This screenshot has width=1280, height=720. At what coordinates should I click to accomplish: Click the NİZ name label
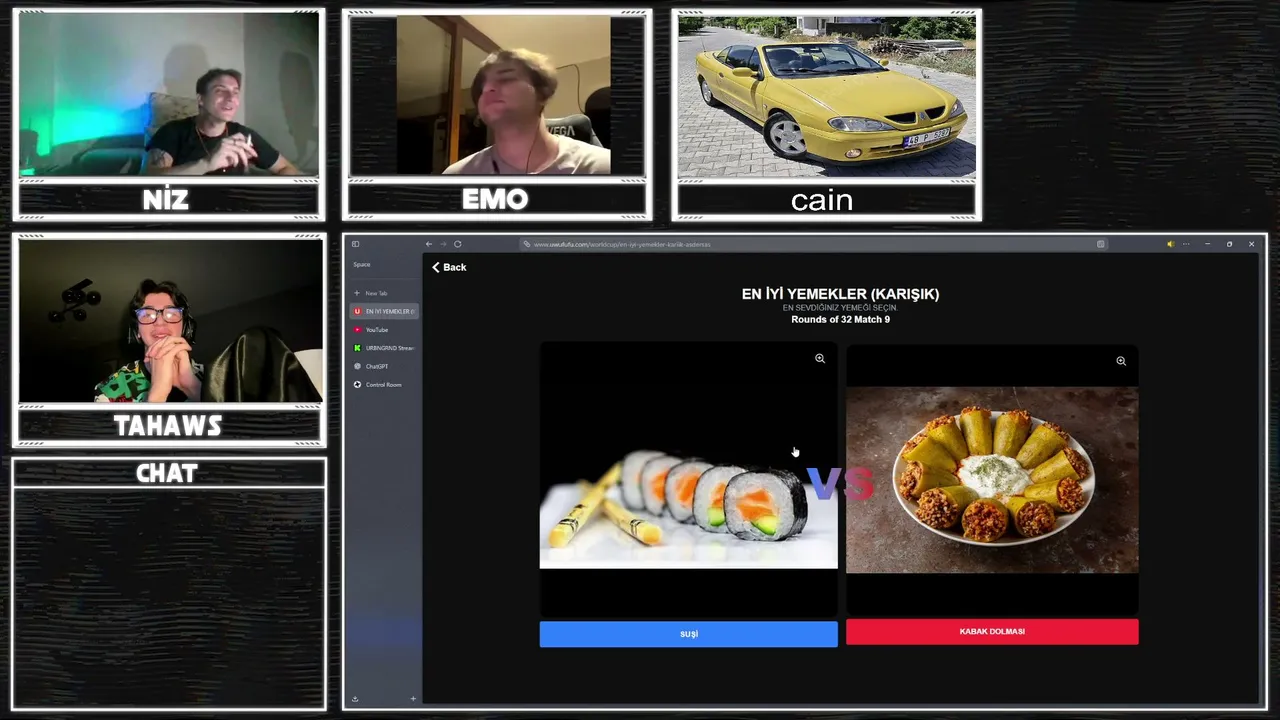pyautogui.click(x=166, y=200)
